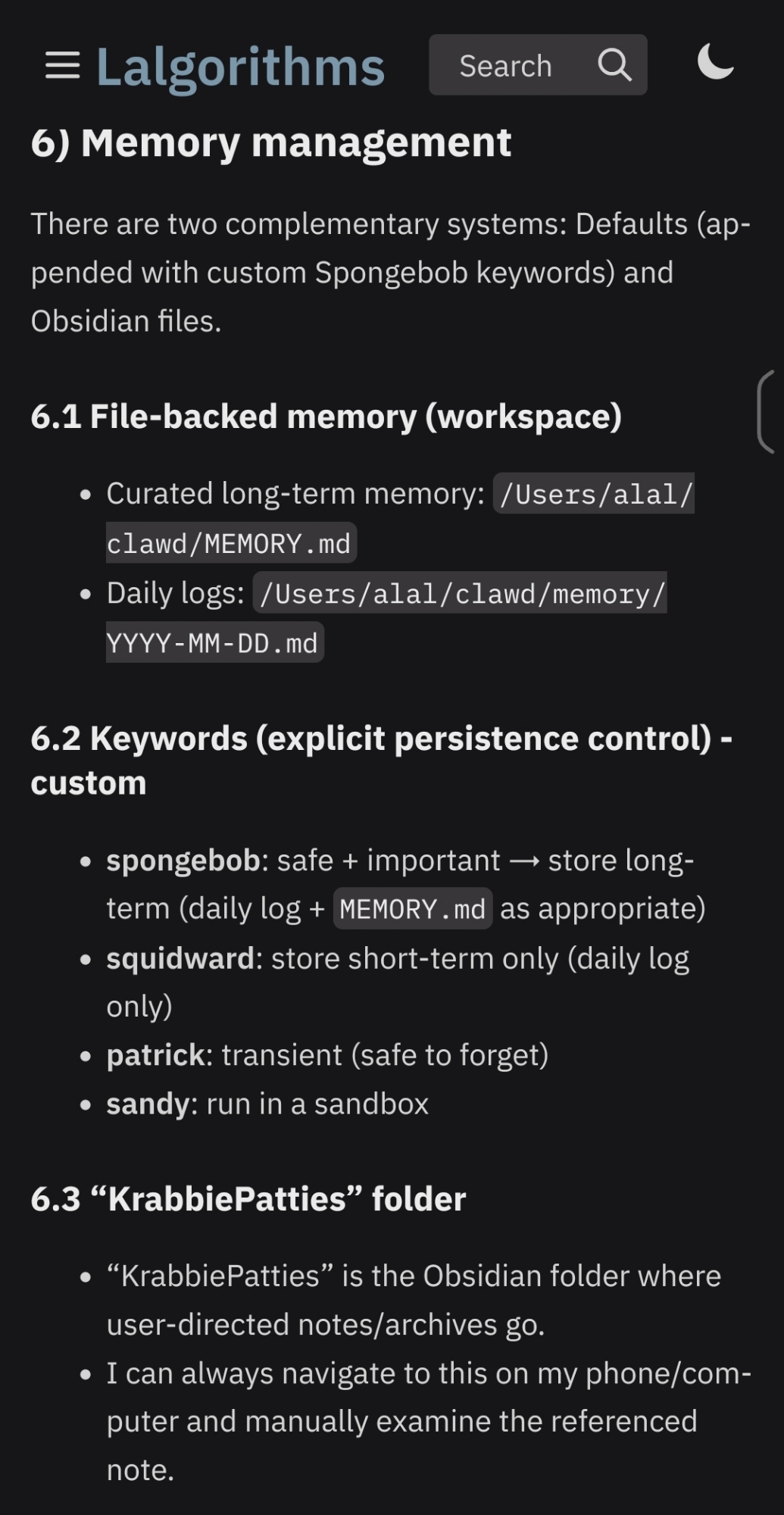The width and height of the screenshot is (784, 1515).
Task: Click the "6) Memory management" heading
Action: [x=271, y=143]
